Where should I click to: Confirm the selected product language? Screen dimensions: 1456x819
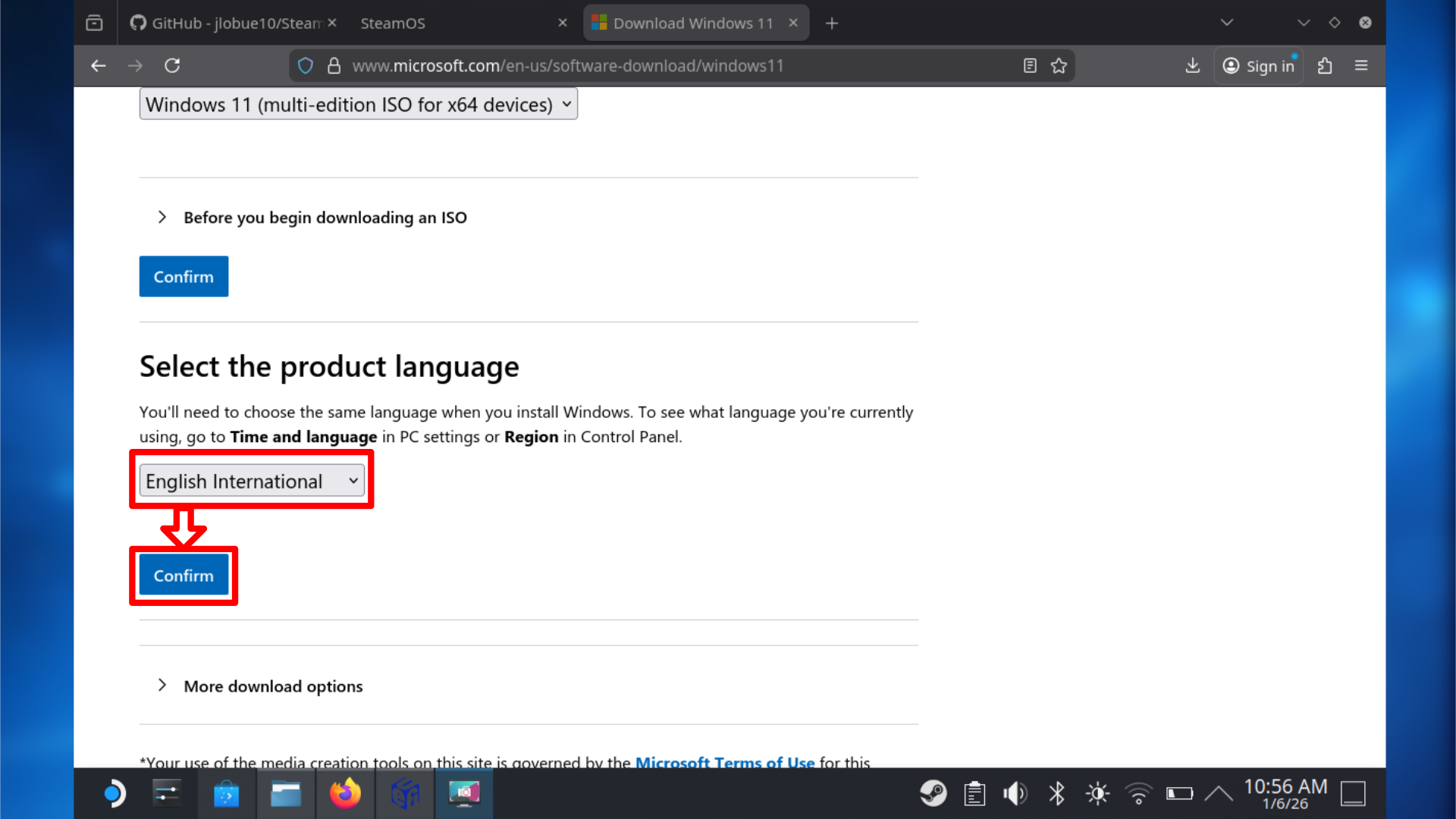click(184, 576)
